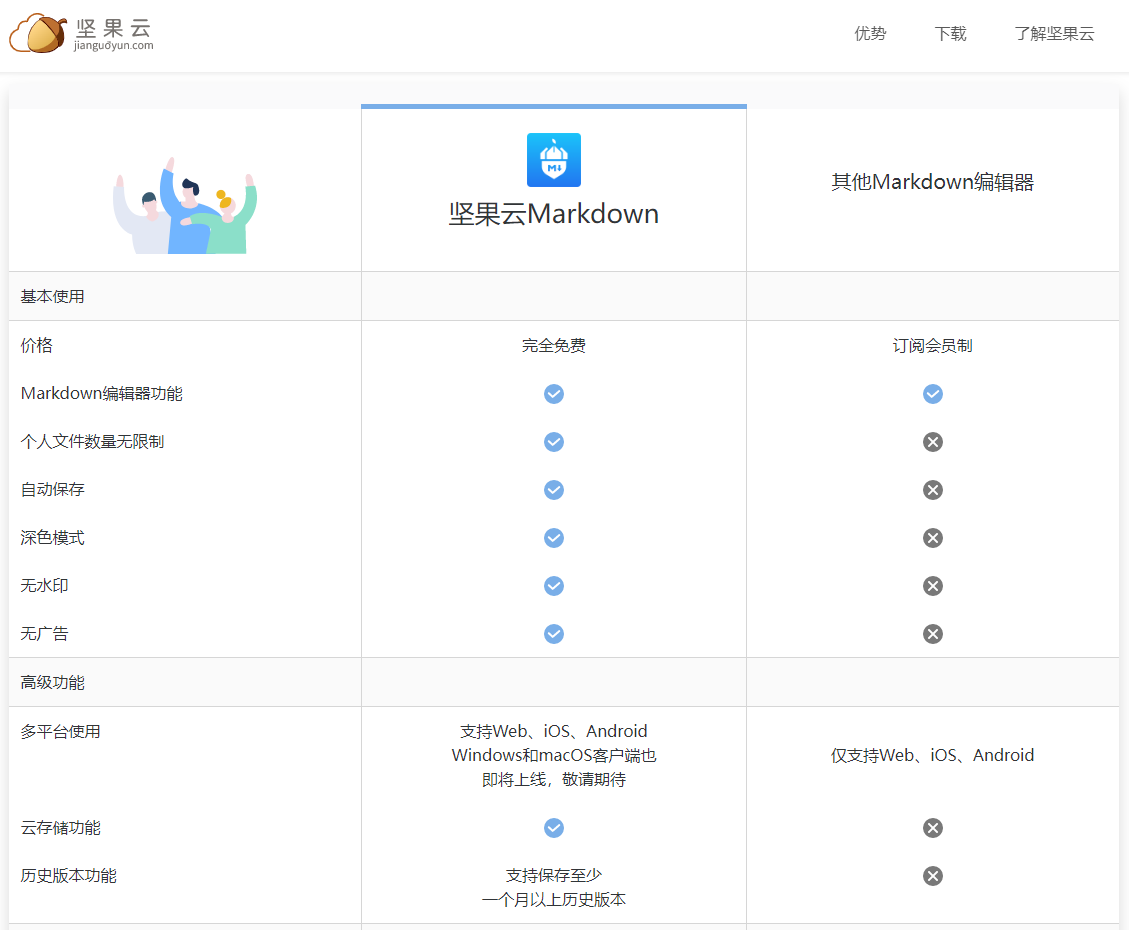The width and height of the screenshot is (1129, 930).
Task: Click the 基本使用 section header
Action: point(53,297)
